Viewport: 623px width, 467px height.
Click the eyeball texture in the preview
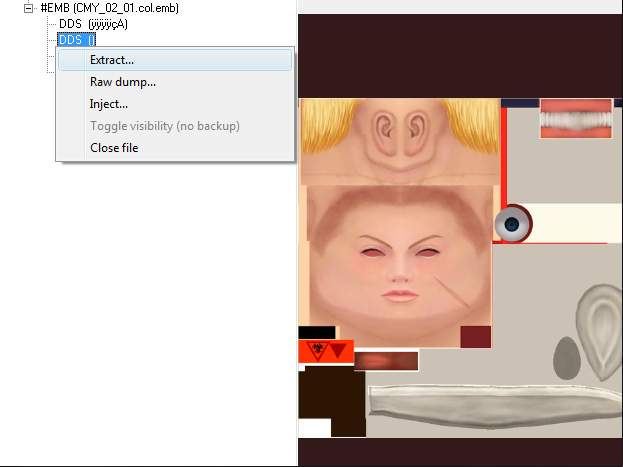click(x=512, y=224)
